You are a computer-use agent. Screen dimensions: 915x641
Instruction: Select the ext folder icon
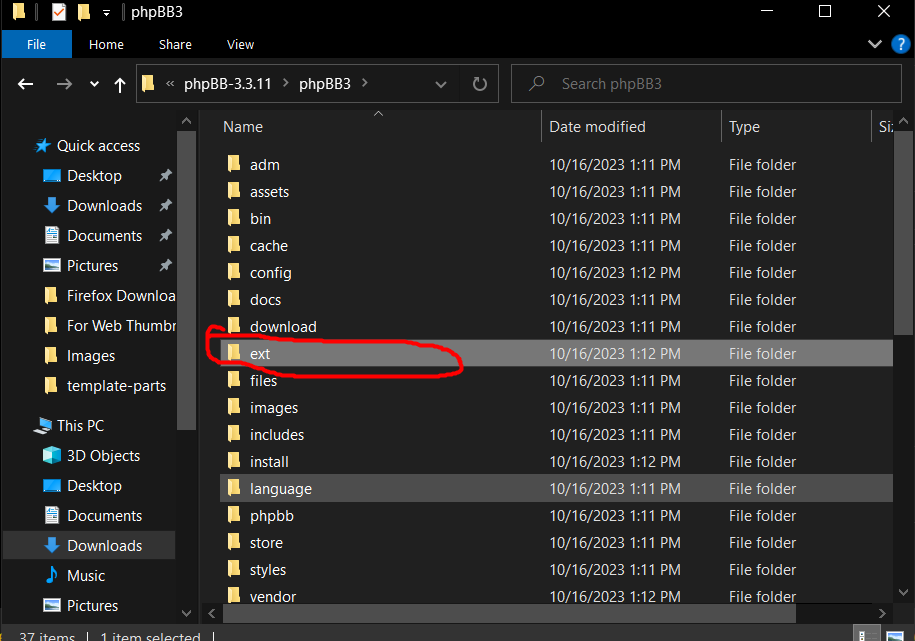[234, 353]
